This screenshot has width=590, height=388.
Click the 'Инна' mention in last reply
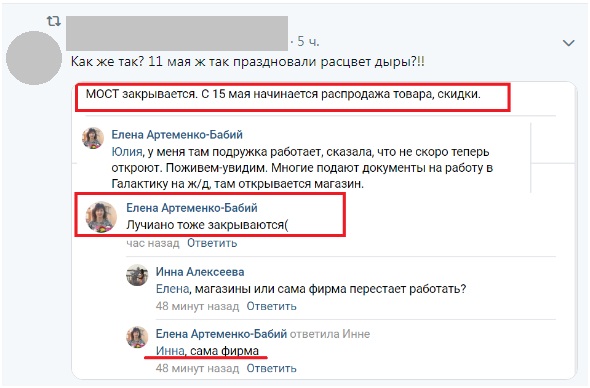click(x=170, y=351)
